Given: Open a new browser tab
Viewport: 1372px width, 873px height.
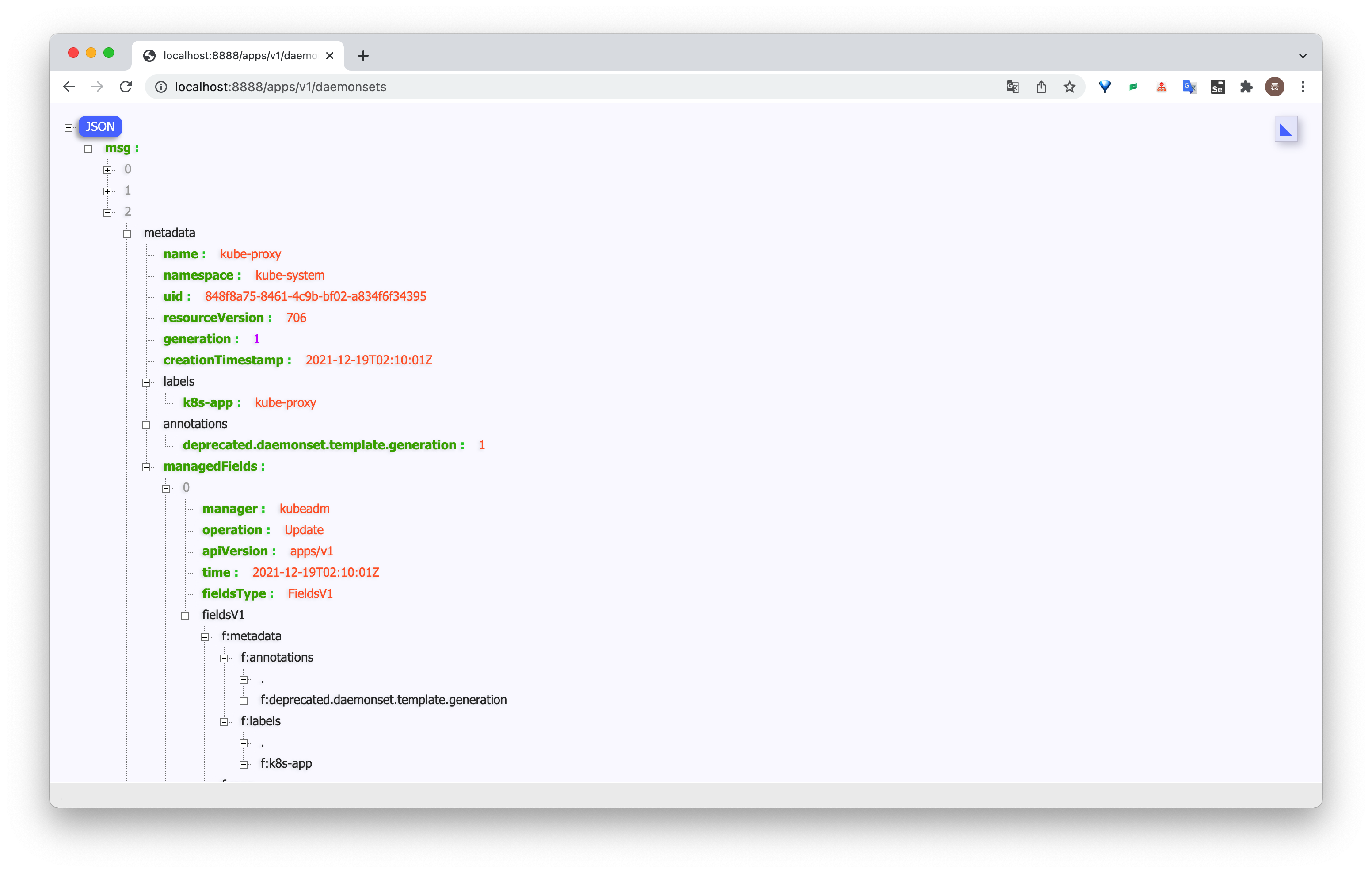Looking at the screenshot, I should click(363, 55).
